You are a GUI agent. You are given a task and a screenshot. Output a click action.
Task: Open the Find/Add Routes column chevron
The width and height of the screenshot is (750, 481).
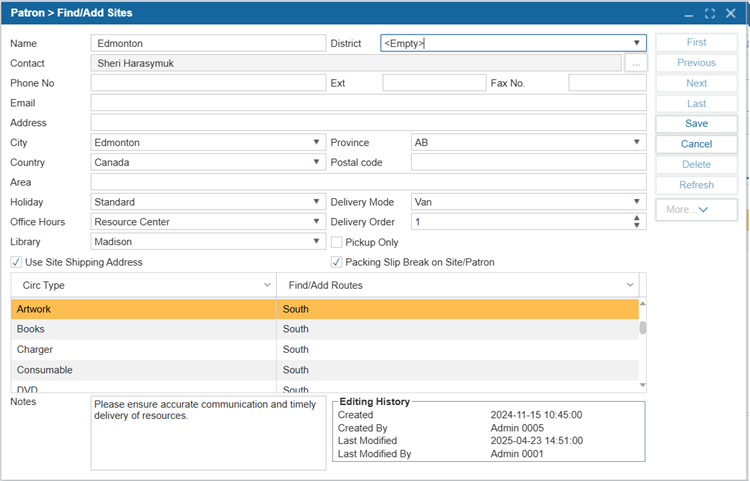click(x=629, y=285)
